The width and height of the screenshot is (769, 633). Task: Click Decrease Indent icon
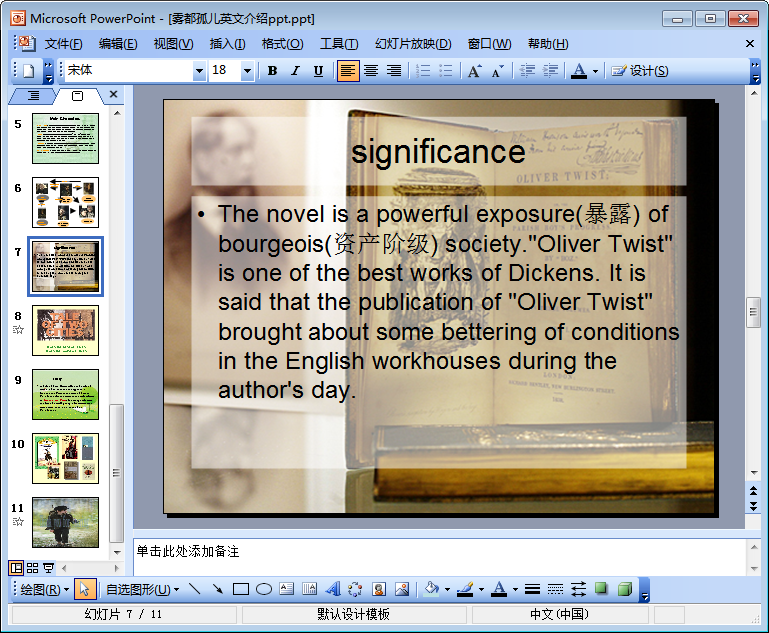(x=527, y=71)
